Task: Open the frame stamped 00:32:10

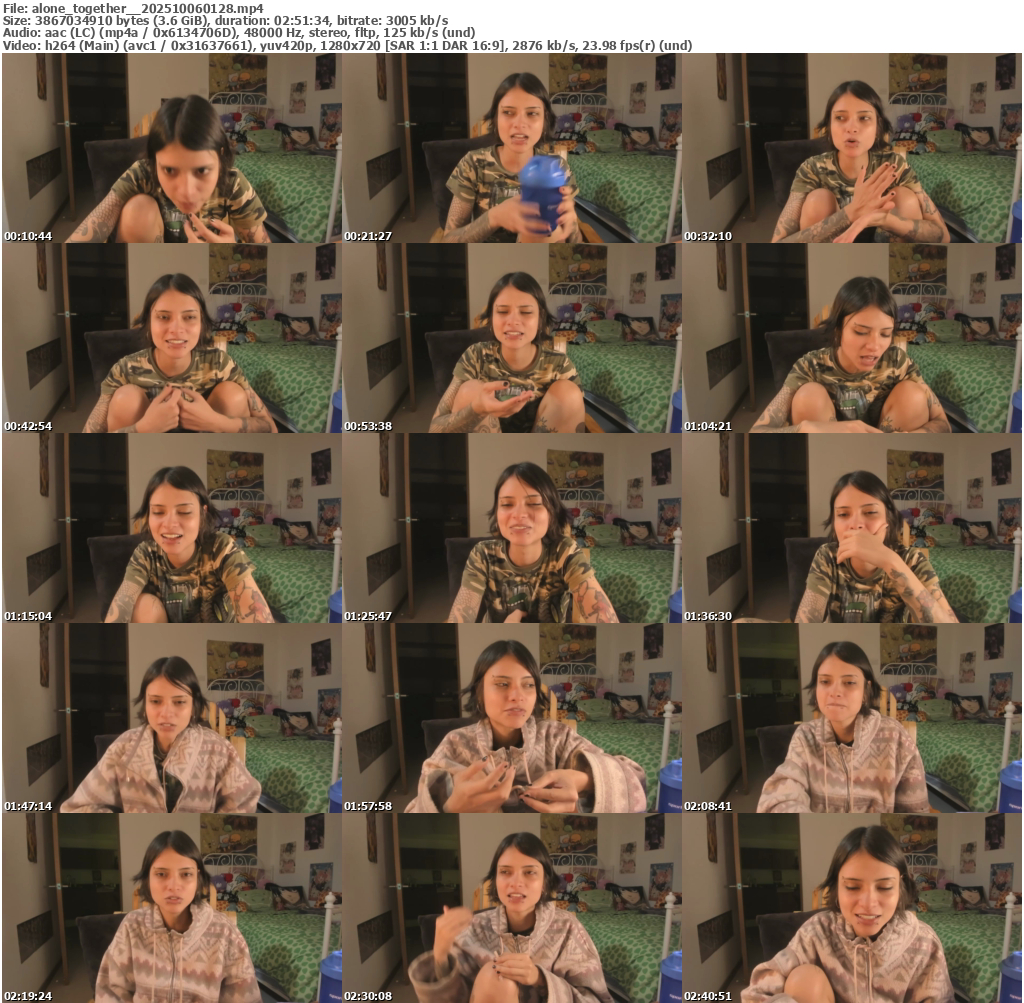Action: coord(851,148)
